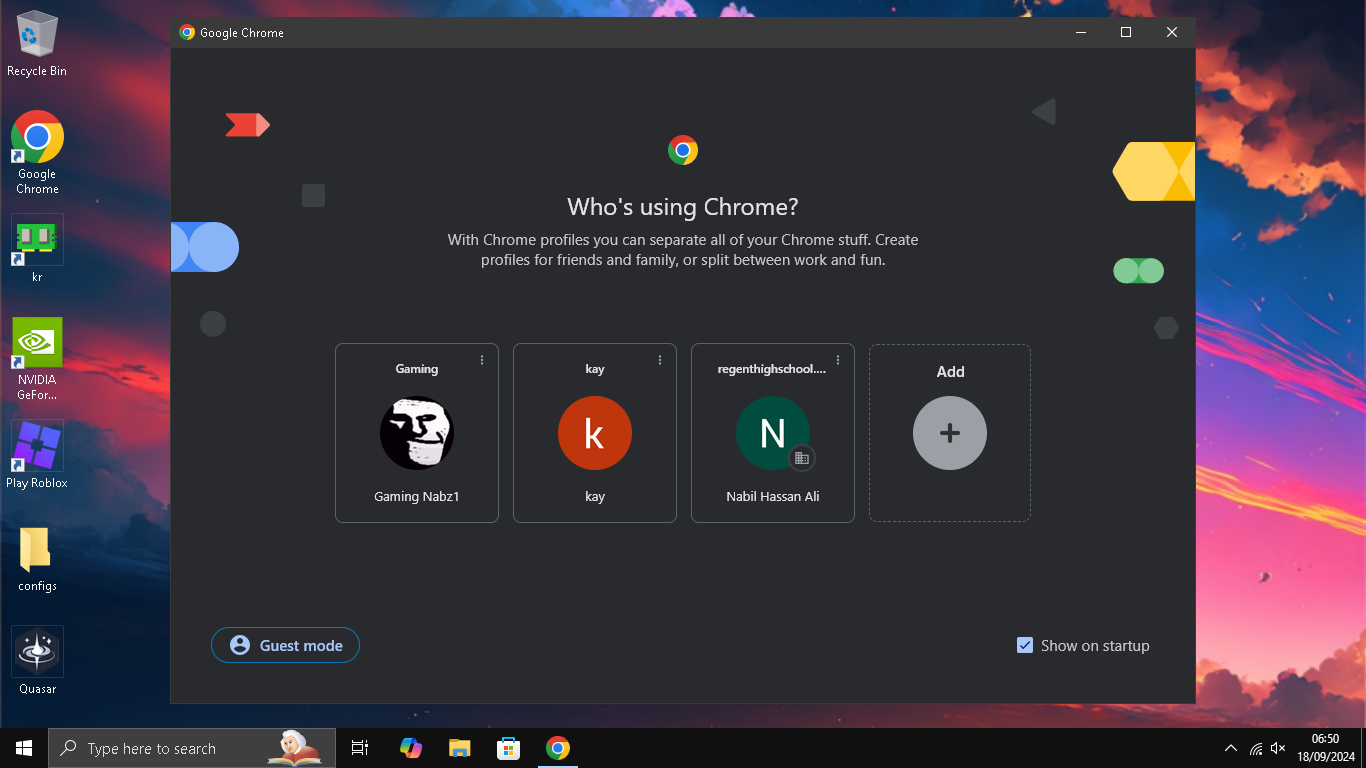Minimize the Google Chrome window
The width and height of the screenshot is (1366, 768).
[1081, 32]
